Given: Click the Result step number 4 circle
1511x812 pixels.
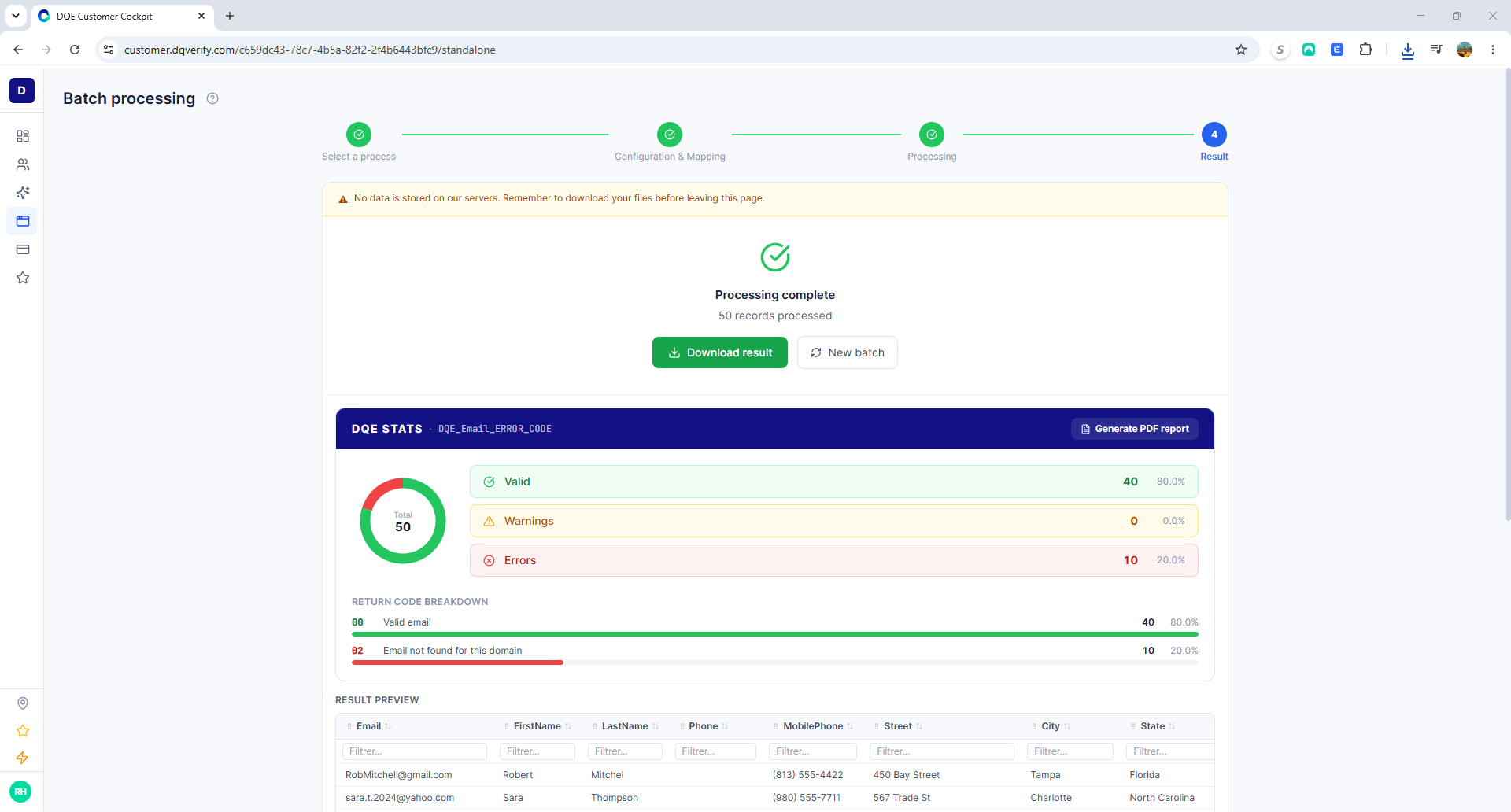Looking at the screenshot, I should pos(1214,135).
